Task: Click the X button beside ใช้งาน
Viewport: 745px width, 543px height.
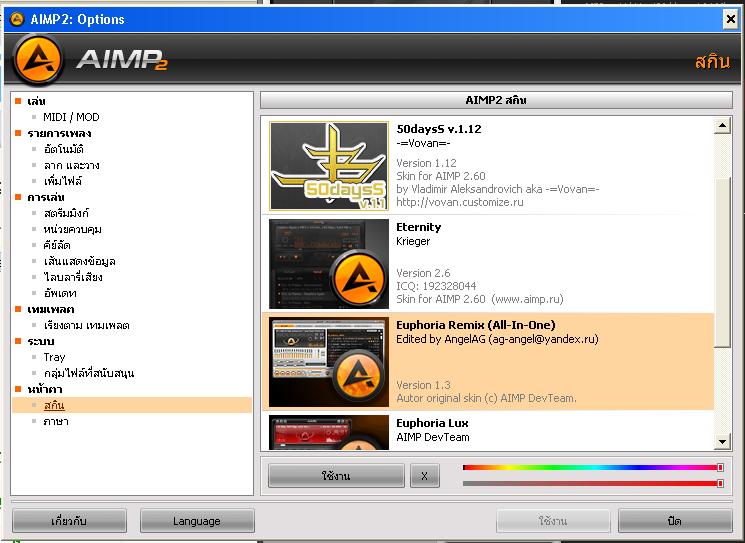Action: pos(424,476)
